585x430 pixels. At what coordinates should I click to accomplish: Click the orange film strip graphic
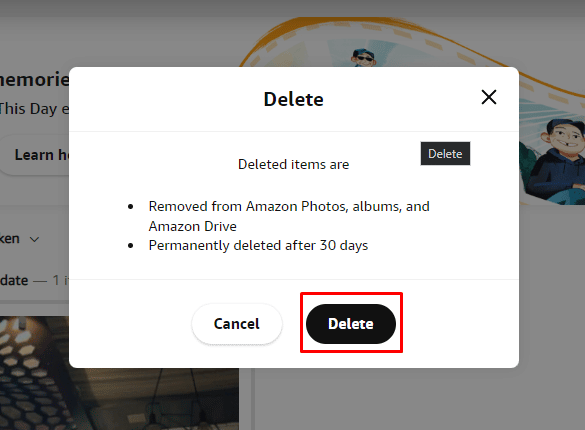point(410,41)
